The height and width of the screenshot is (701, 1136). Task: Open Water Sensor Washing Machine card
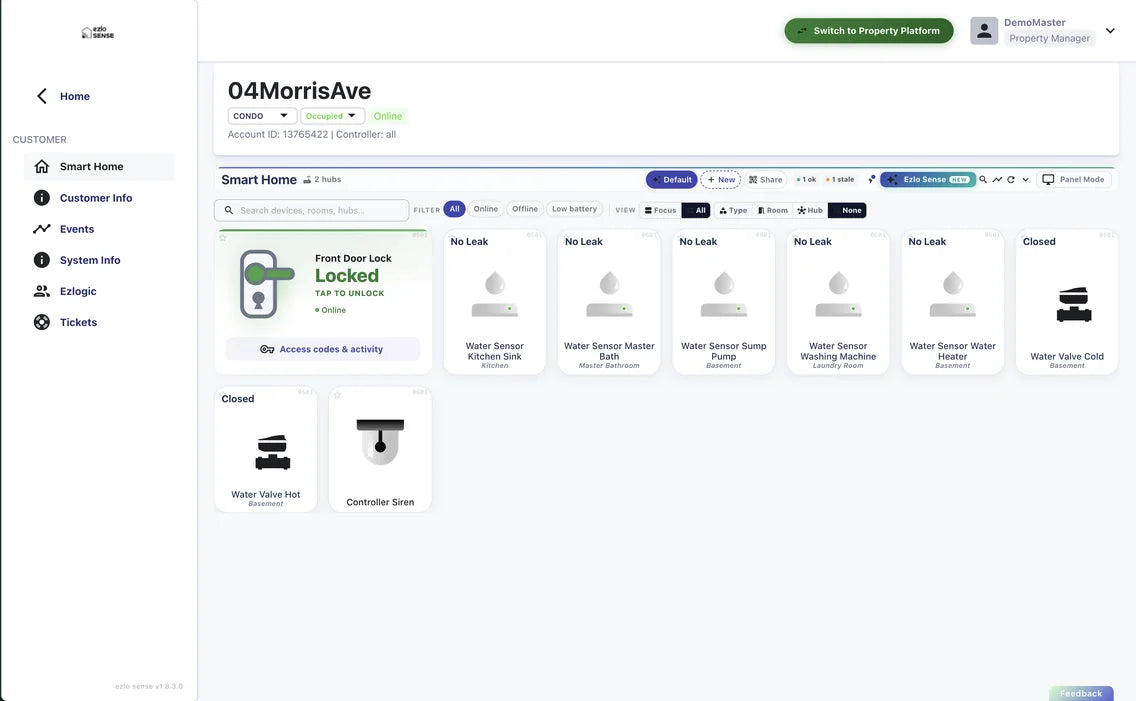pyautogui.click(x=838, y=302)
